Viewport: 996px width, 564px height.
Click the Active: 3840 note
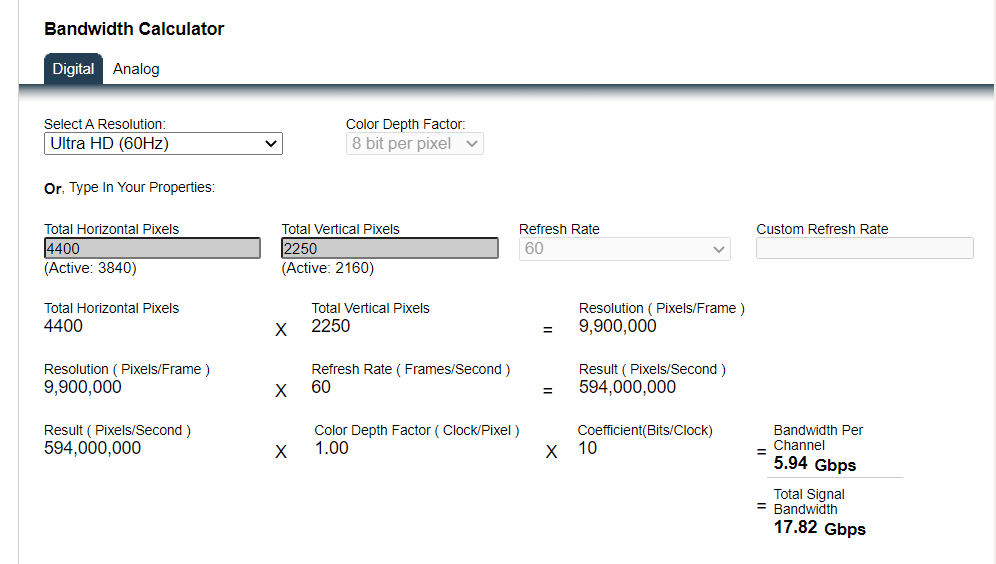click(90, 268)
